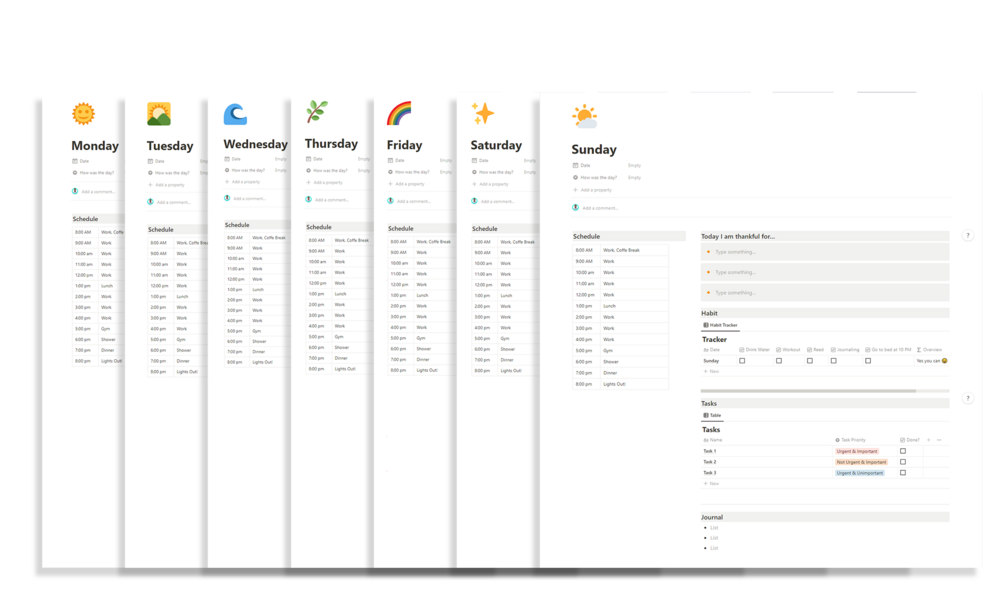
Task: Click the Friday page rainbow icon
Action: (399, 113)
